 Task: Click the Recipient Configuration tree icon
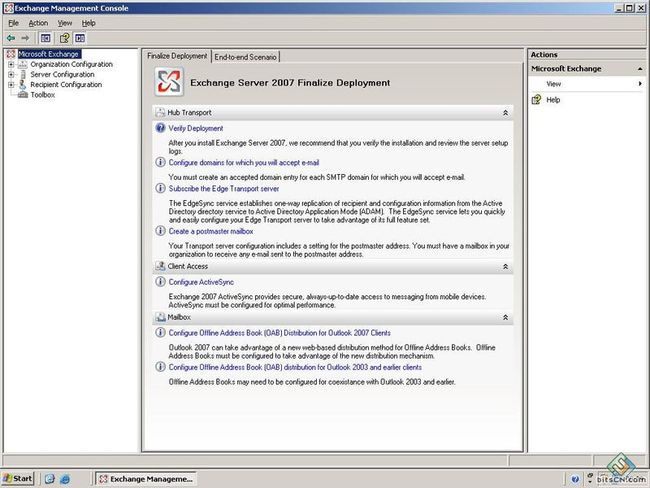pos(23,84)
